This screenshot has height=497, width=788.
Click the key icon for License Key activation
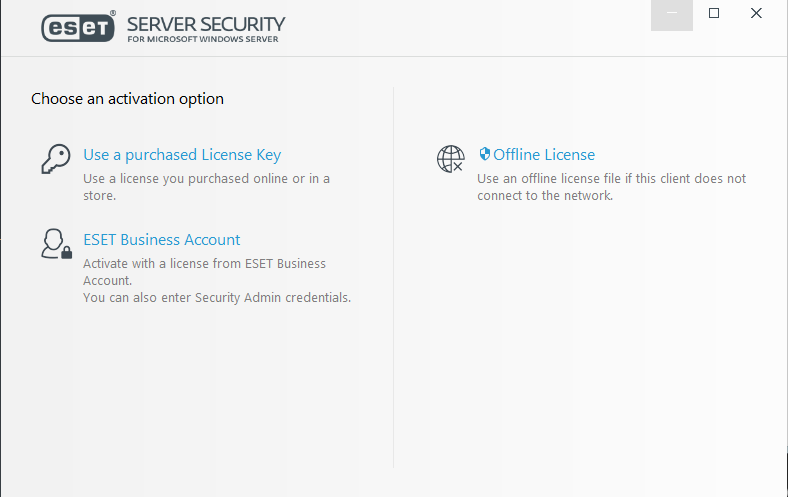[56, 159]
